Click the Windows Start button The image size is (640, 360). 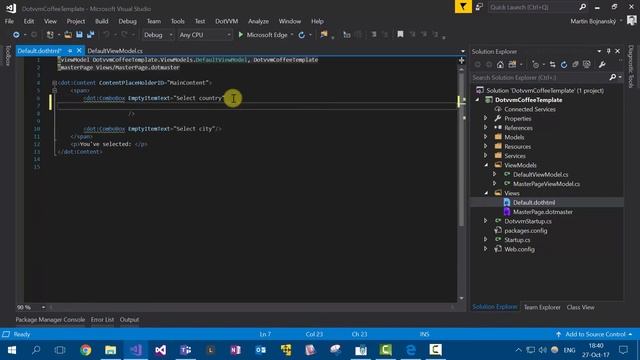[12, 350]
